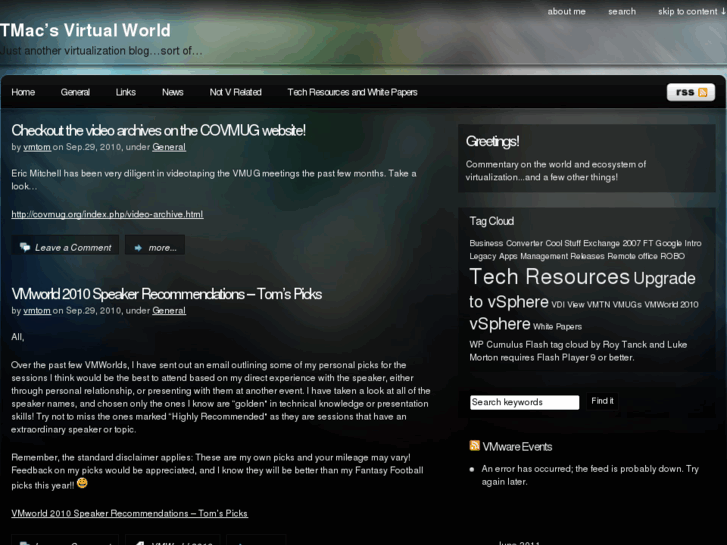This screenshot has height=545, width=727.
Task: Open the VMware Events feed heading
Action: 517,447
